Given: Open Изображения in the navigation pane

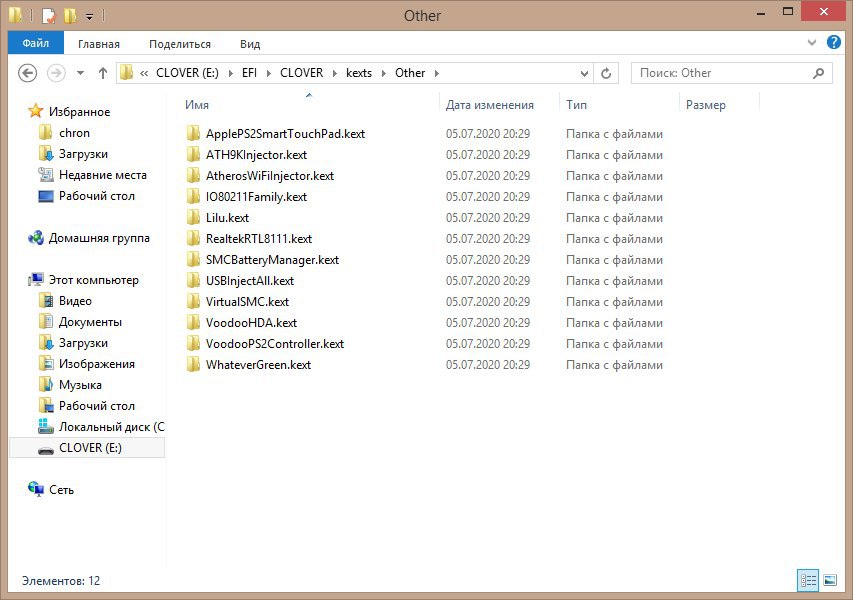Looking at the screenshot, I should 96,364.
